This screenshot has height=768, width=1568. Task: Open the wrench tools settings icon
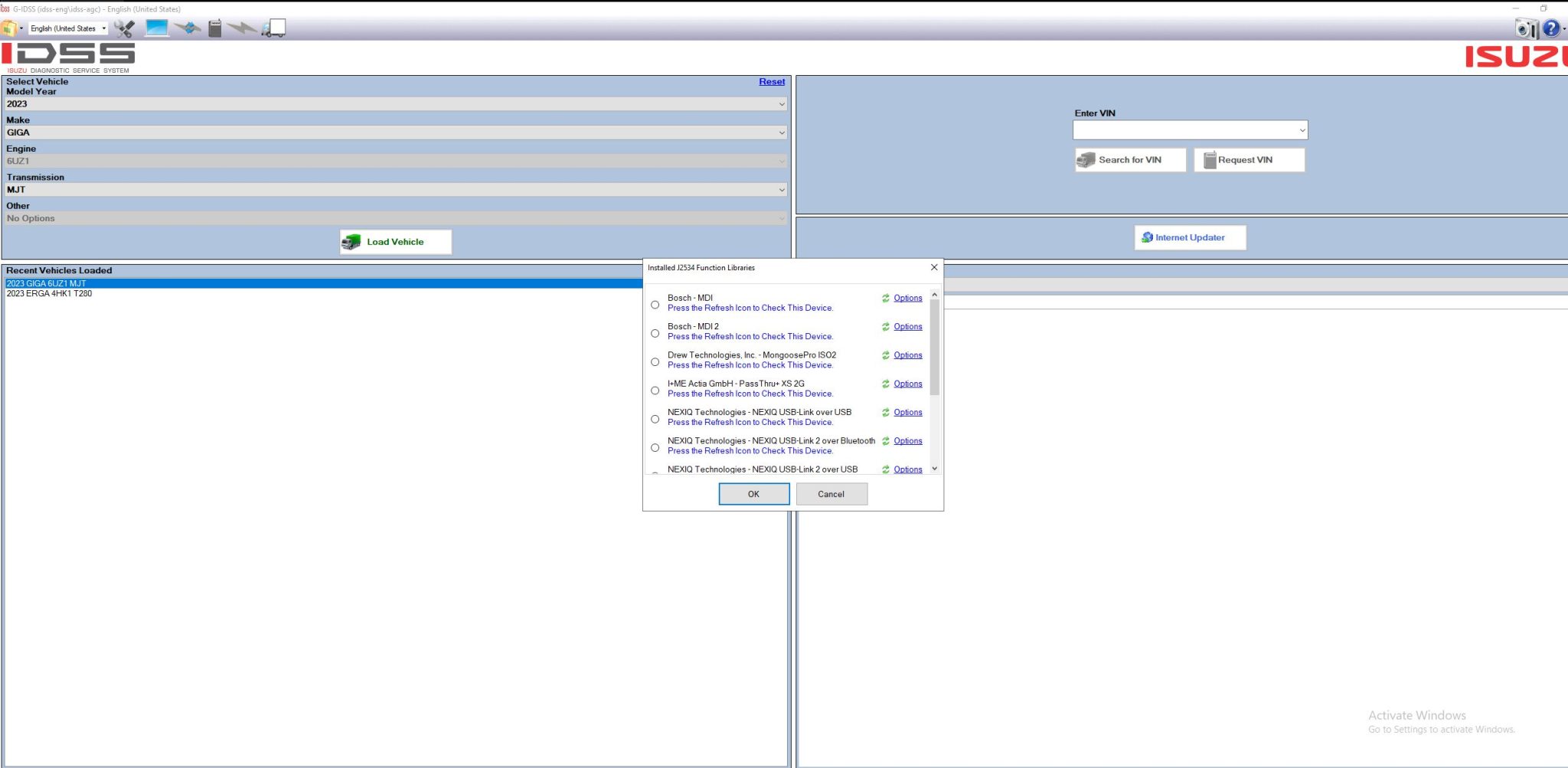click(125, 28)
